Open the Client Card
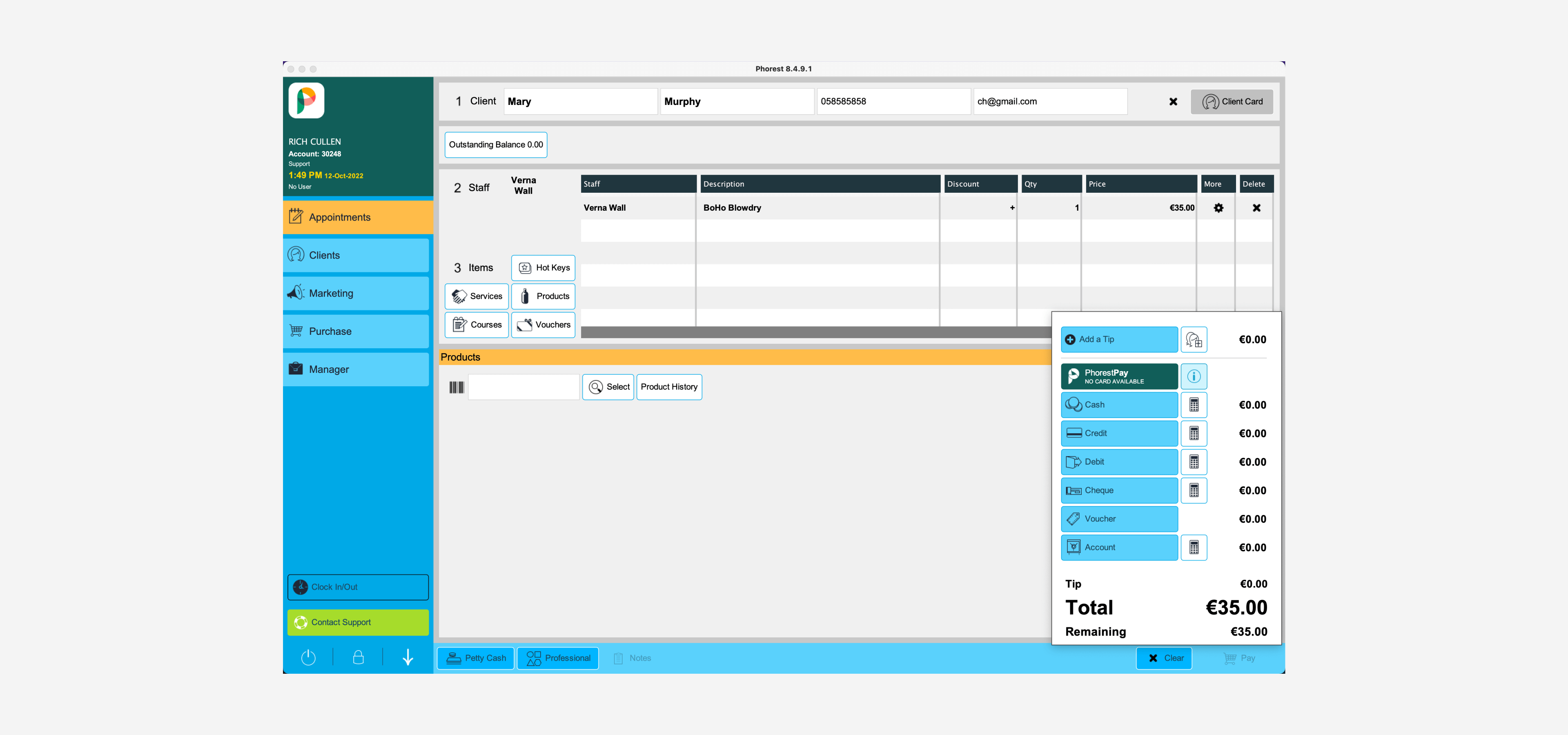The height and width of the screenshot is (735, 1568). (x=1232, y=102)
